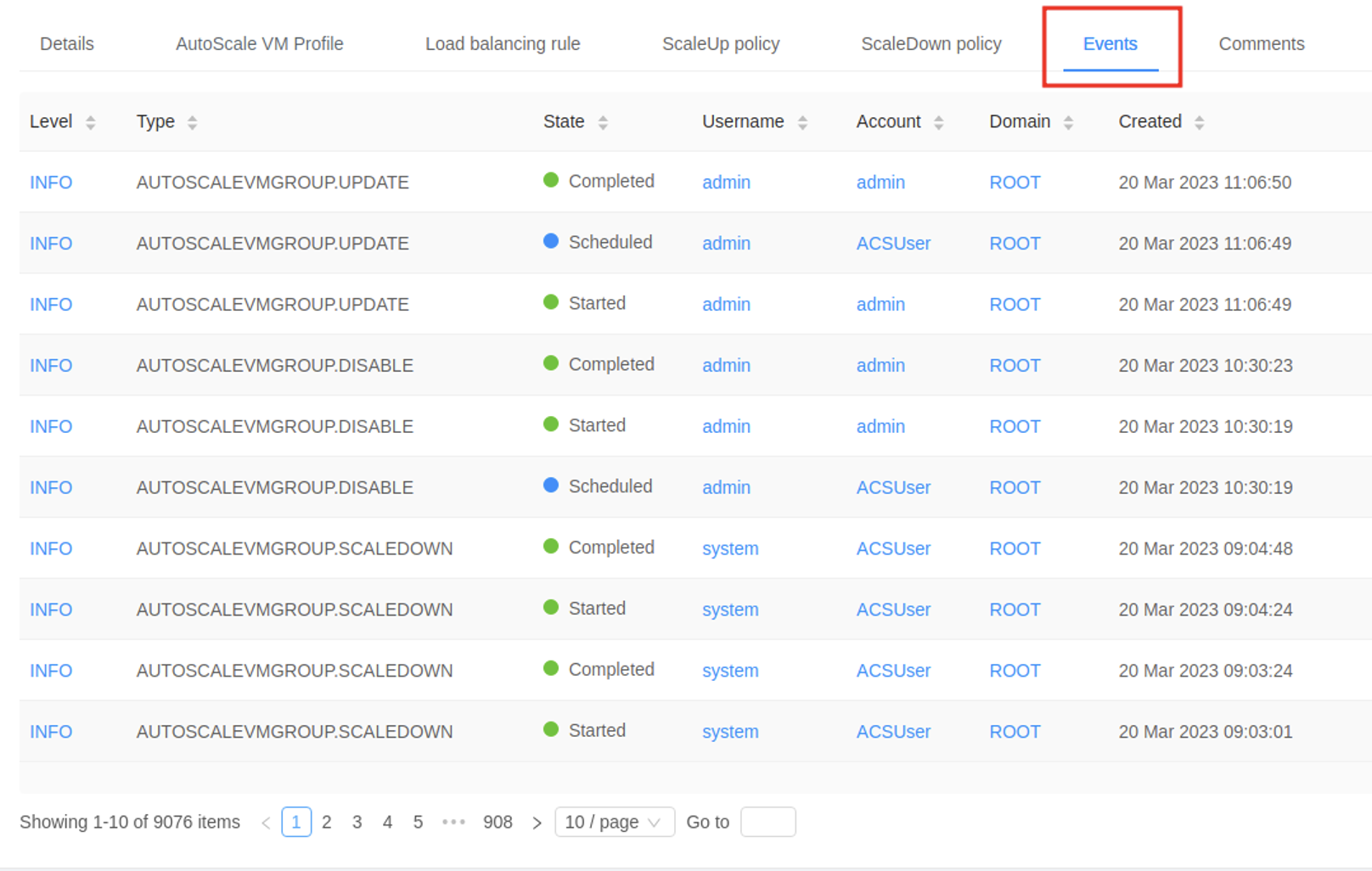Select the date 20 Mar 2023 09:03:01
1372x871 pixels.
click(1206, 733)
